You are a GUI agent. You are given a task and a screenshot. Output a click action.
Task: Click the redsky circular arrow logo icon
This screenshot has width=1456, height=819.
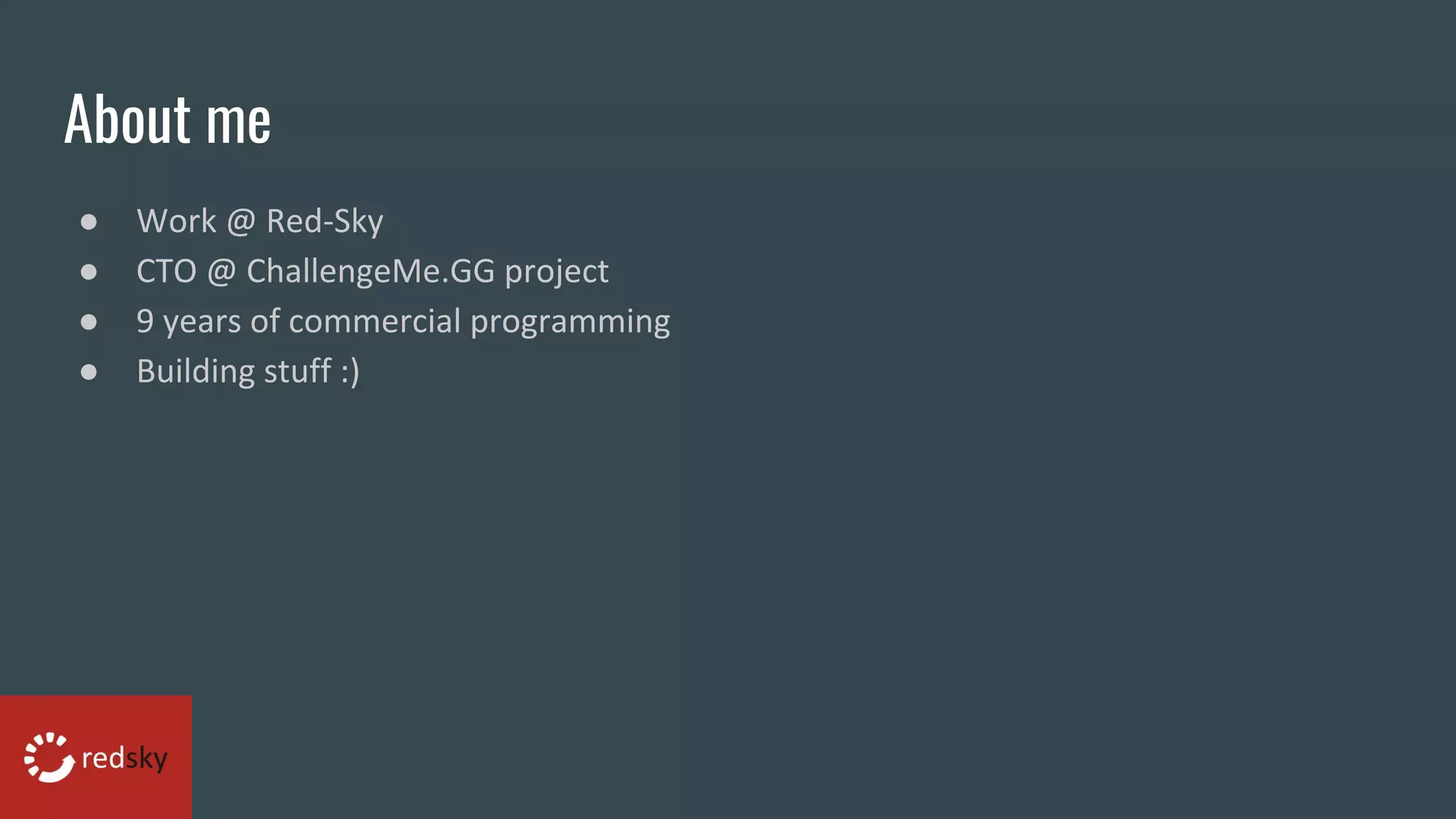(x=49, y=757)
